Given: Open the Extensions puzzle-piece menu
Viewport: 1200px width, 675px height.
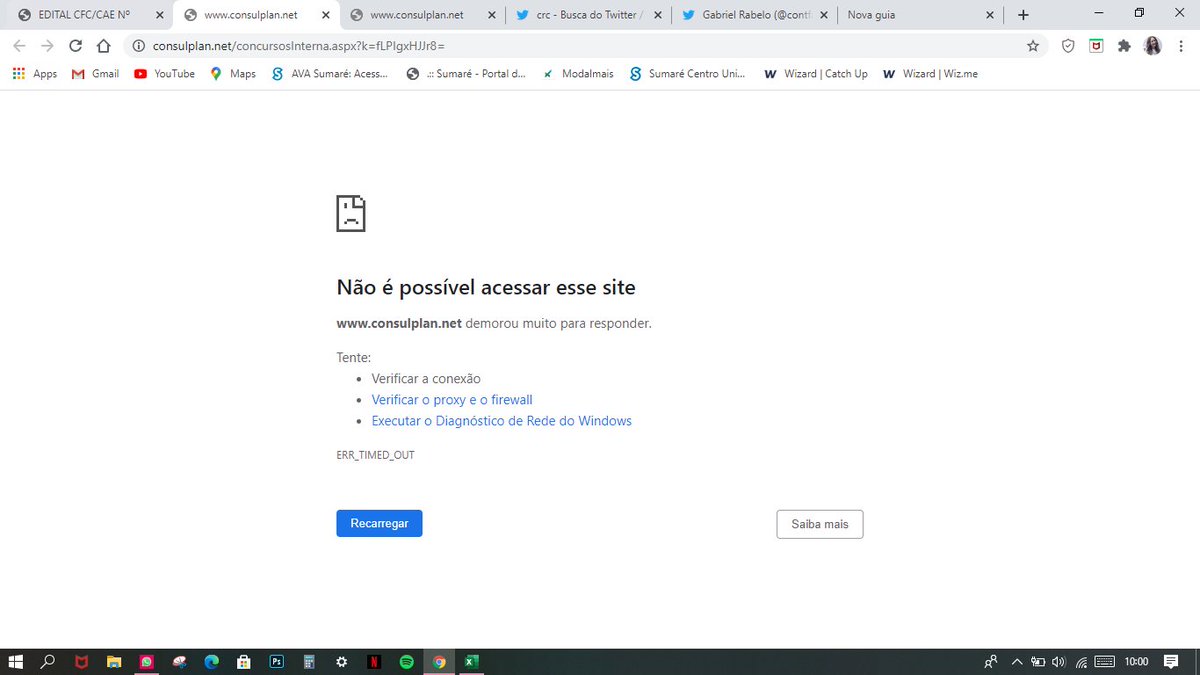Looking at the screenshot, I should [x=1124, y=46].
